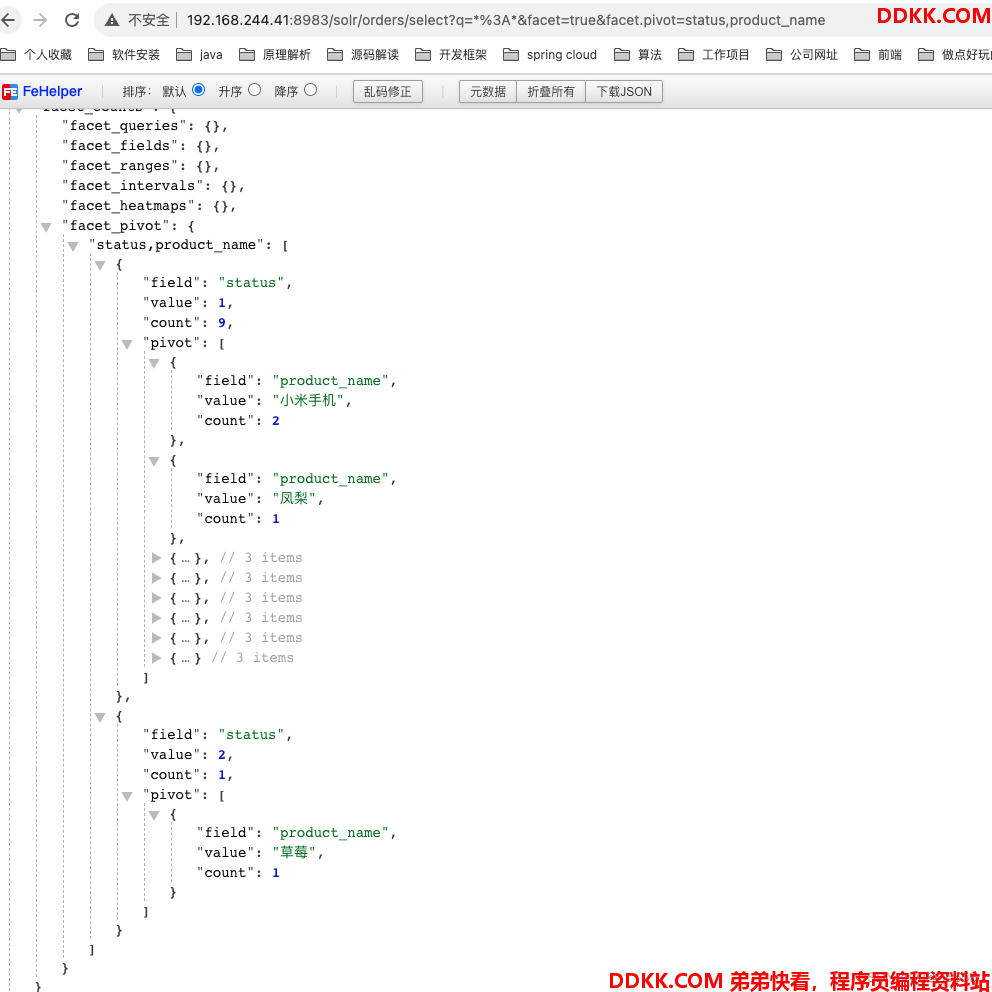Viewport: 992px width, 992px height.
Task: Click the "facet_heatmaps" key
Action: (128, 206)
